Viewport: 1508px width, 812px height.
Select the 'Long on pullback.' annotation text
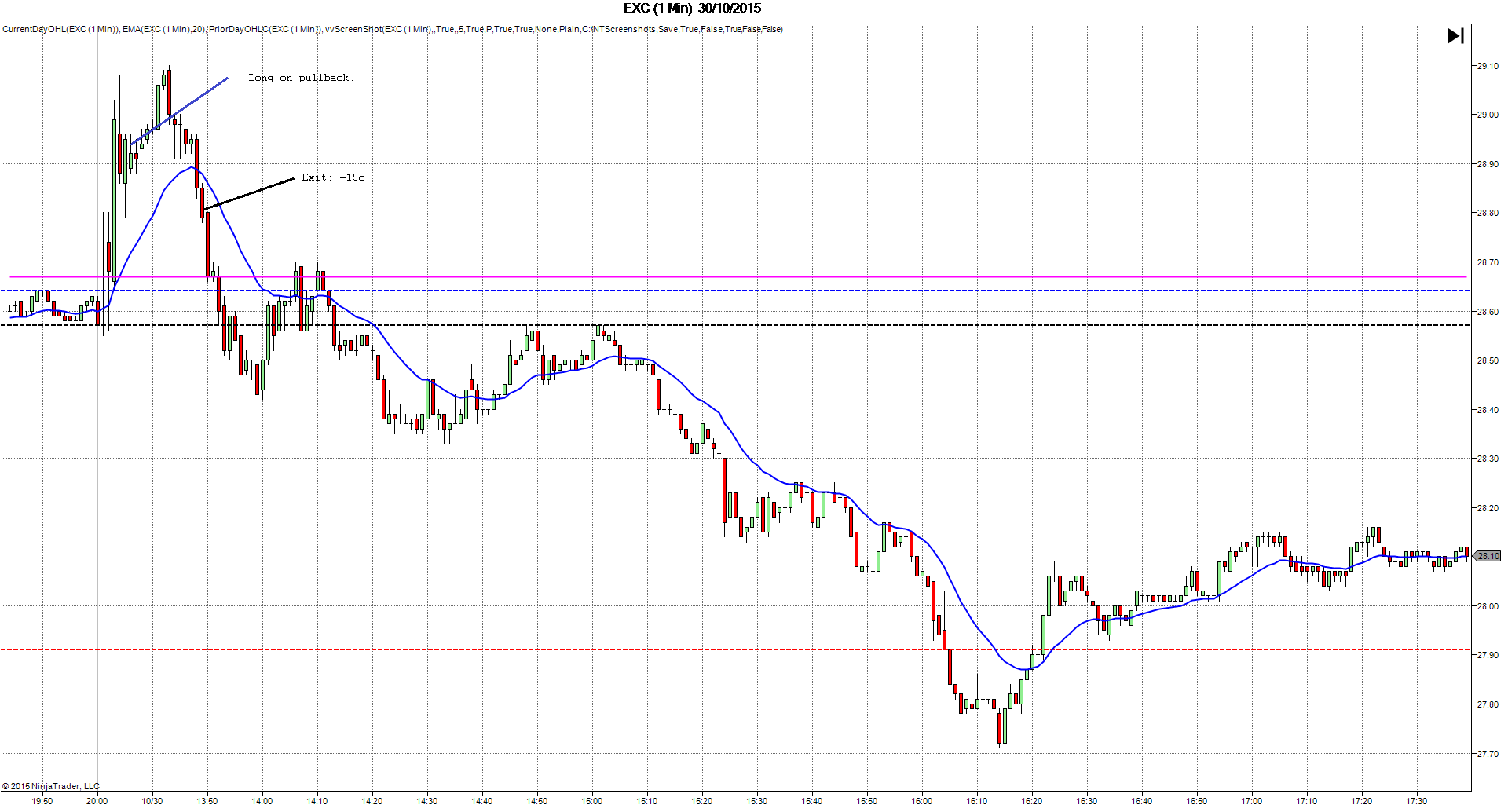coord(301,78)
